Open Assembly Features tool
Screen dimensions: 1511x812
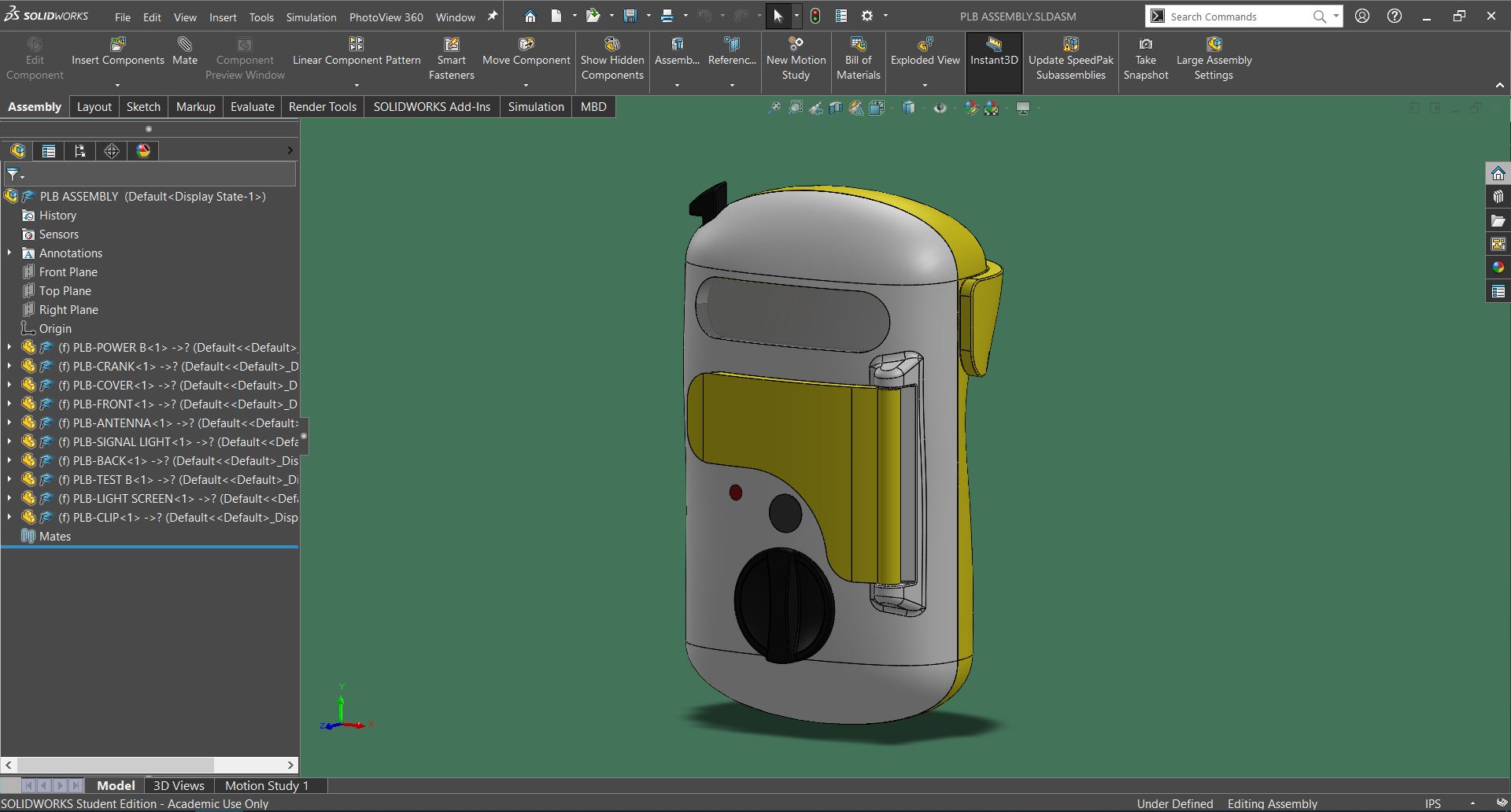pos(677,51)
